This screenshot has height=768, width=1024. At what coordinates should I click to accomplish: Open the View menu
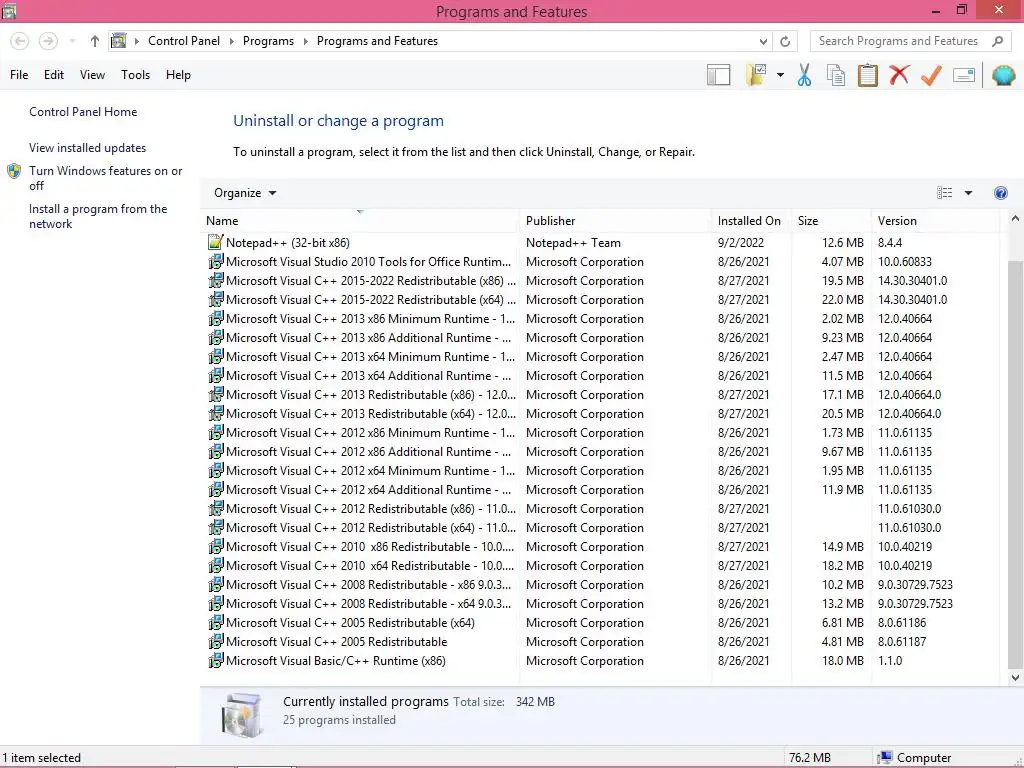coord(92,75)
